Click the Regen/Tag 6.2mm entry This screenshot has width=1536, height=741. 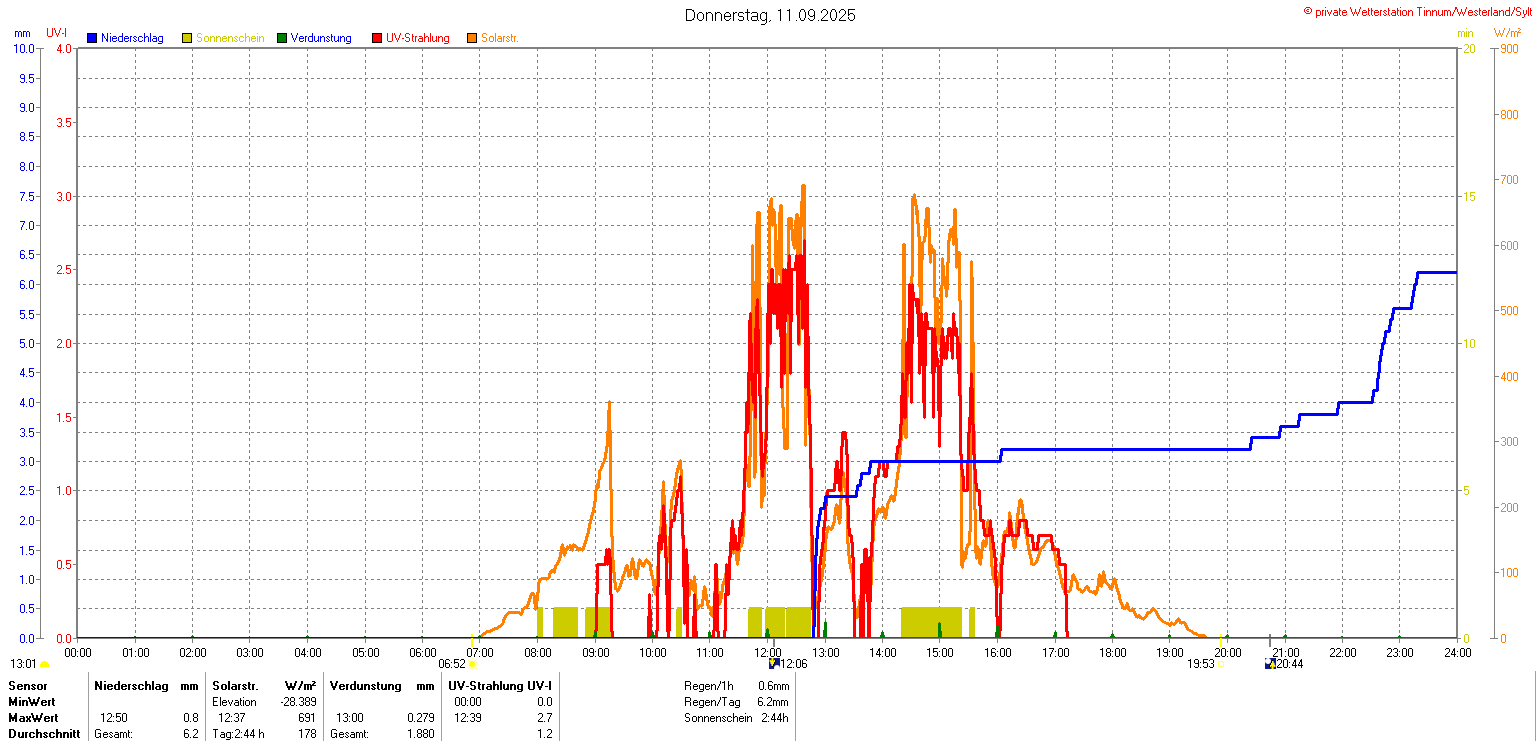pyautogui.click(x=736, y=702)
